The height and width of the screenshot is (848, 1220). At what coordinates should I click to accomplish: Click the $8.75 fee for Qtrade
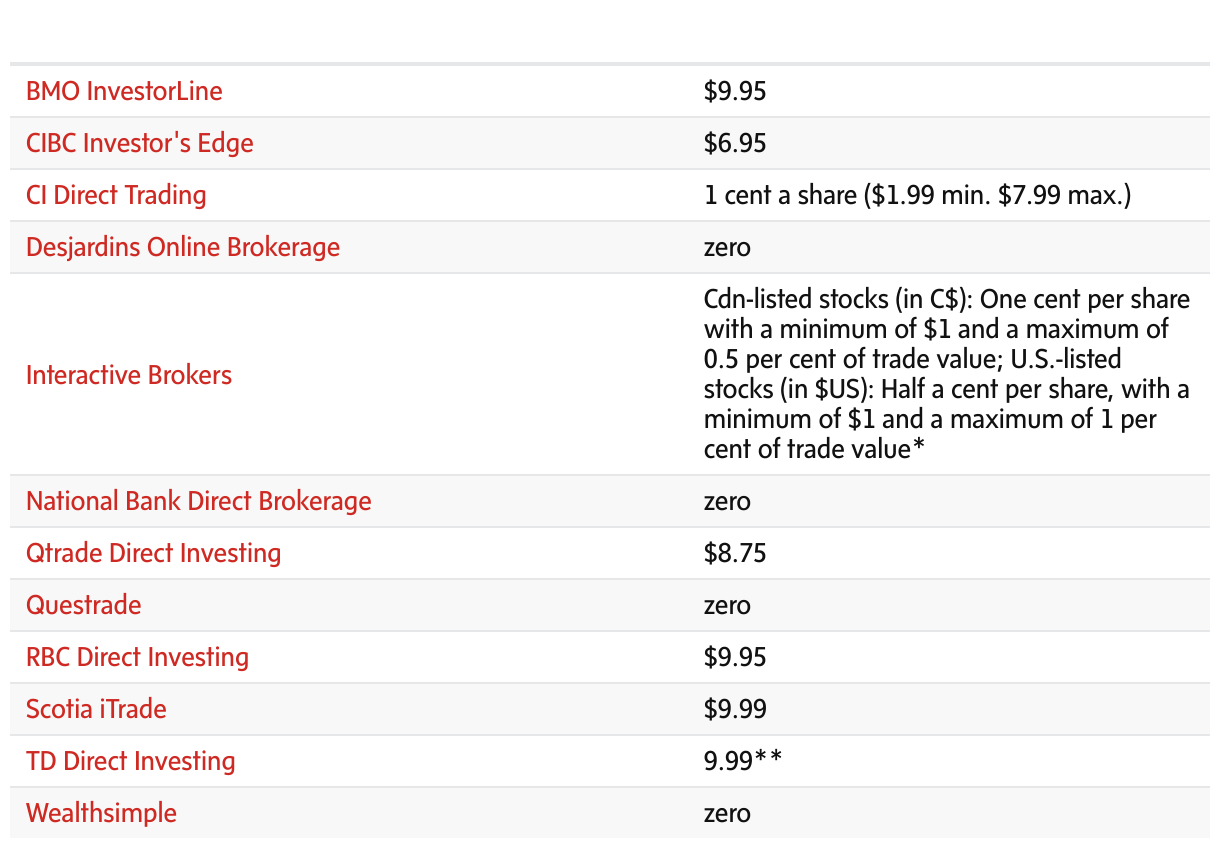tap(735, 553)
